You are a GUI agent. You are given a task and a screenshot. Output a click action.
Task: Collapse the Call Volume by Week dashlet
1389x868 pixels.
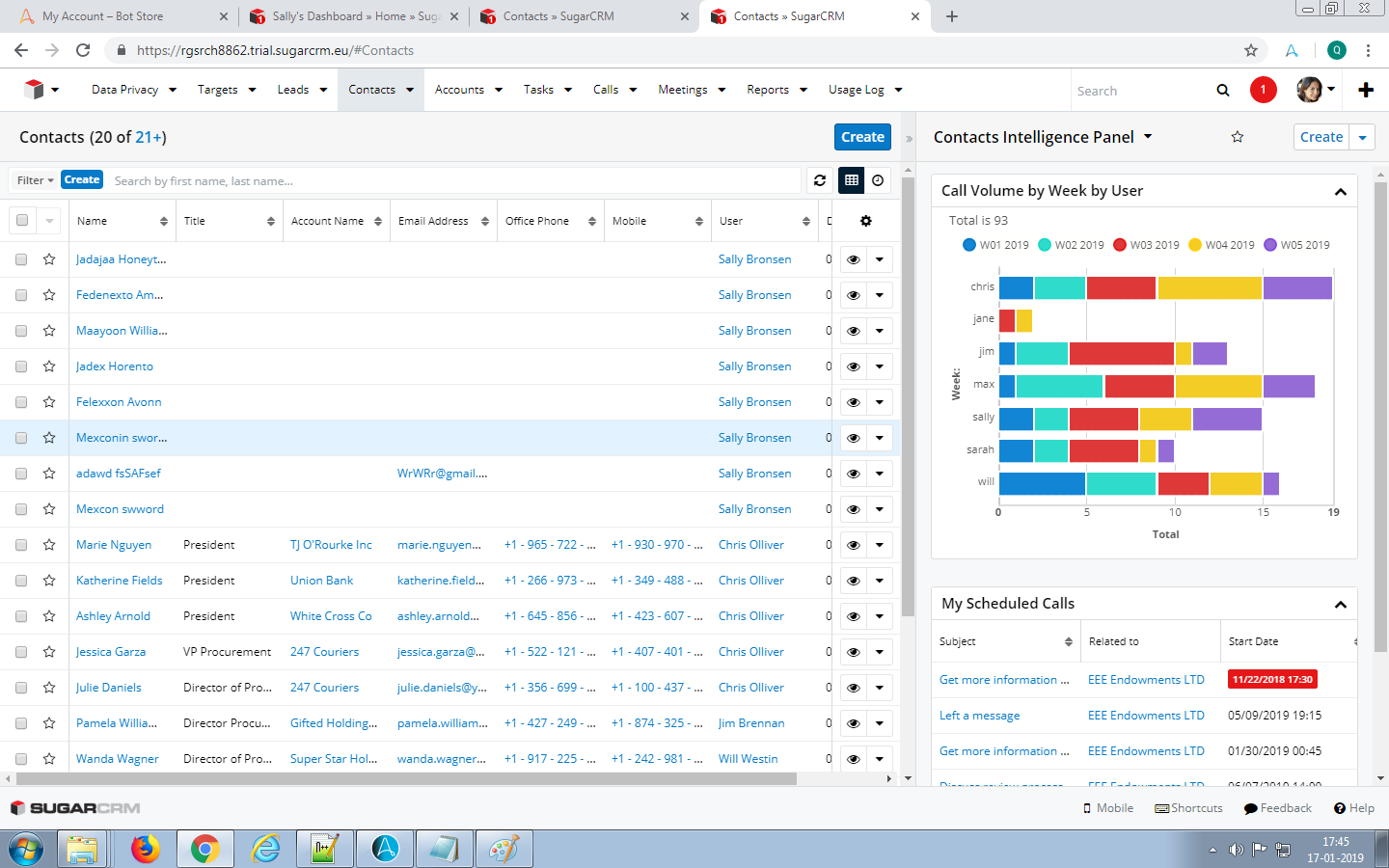(x=1340, y=192)
